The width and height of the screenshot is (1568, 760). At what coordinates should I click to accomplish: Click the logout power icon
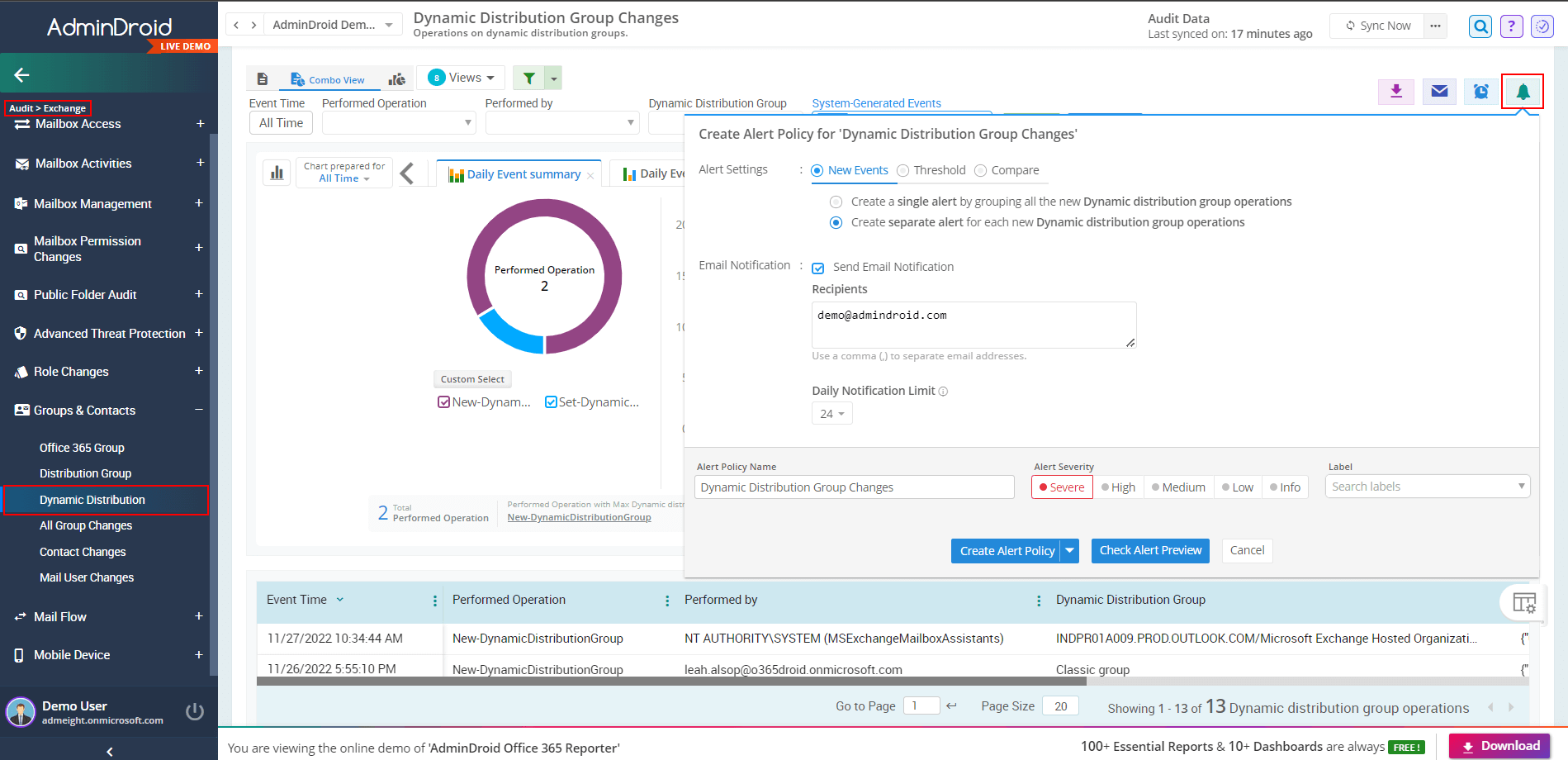click(195, 711)
